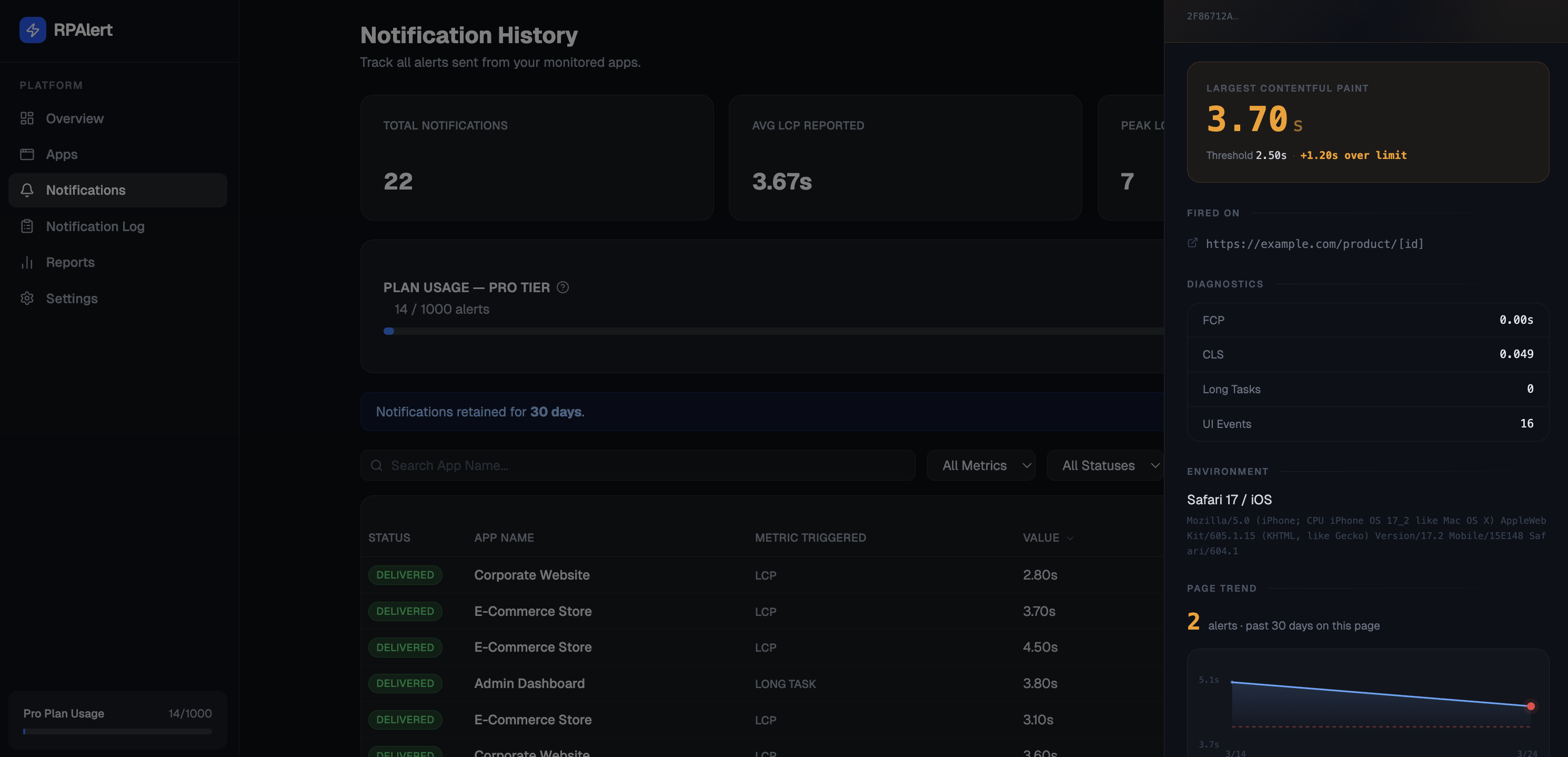The height and width of the screenshot is (757, 1568).
Task: Click the Settings gear icon
Action: pyautogui.click(x=27, y=298)
